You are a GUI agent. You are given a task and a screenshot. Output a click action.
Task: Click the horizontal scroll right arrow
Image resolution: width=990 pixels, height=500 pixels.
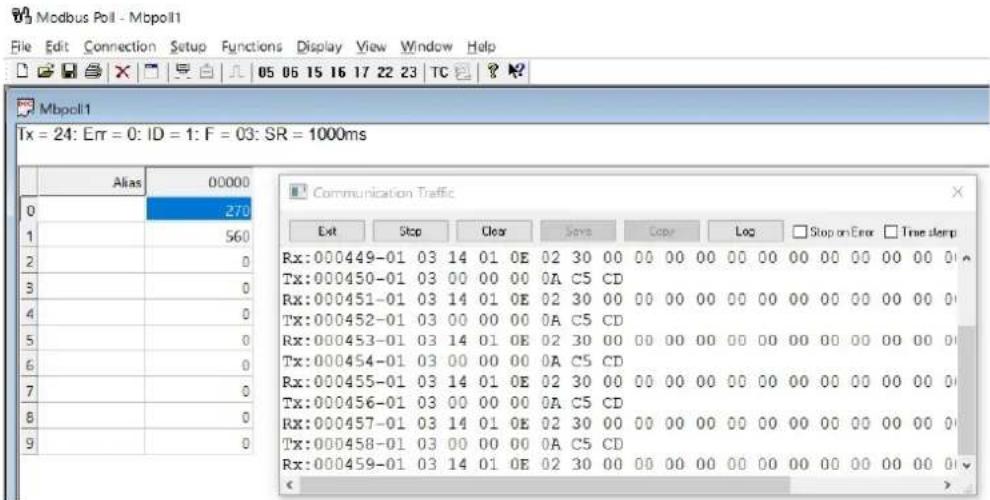click(x=947, y=486)
